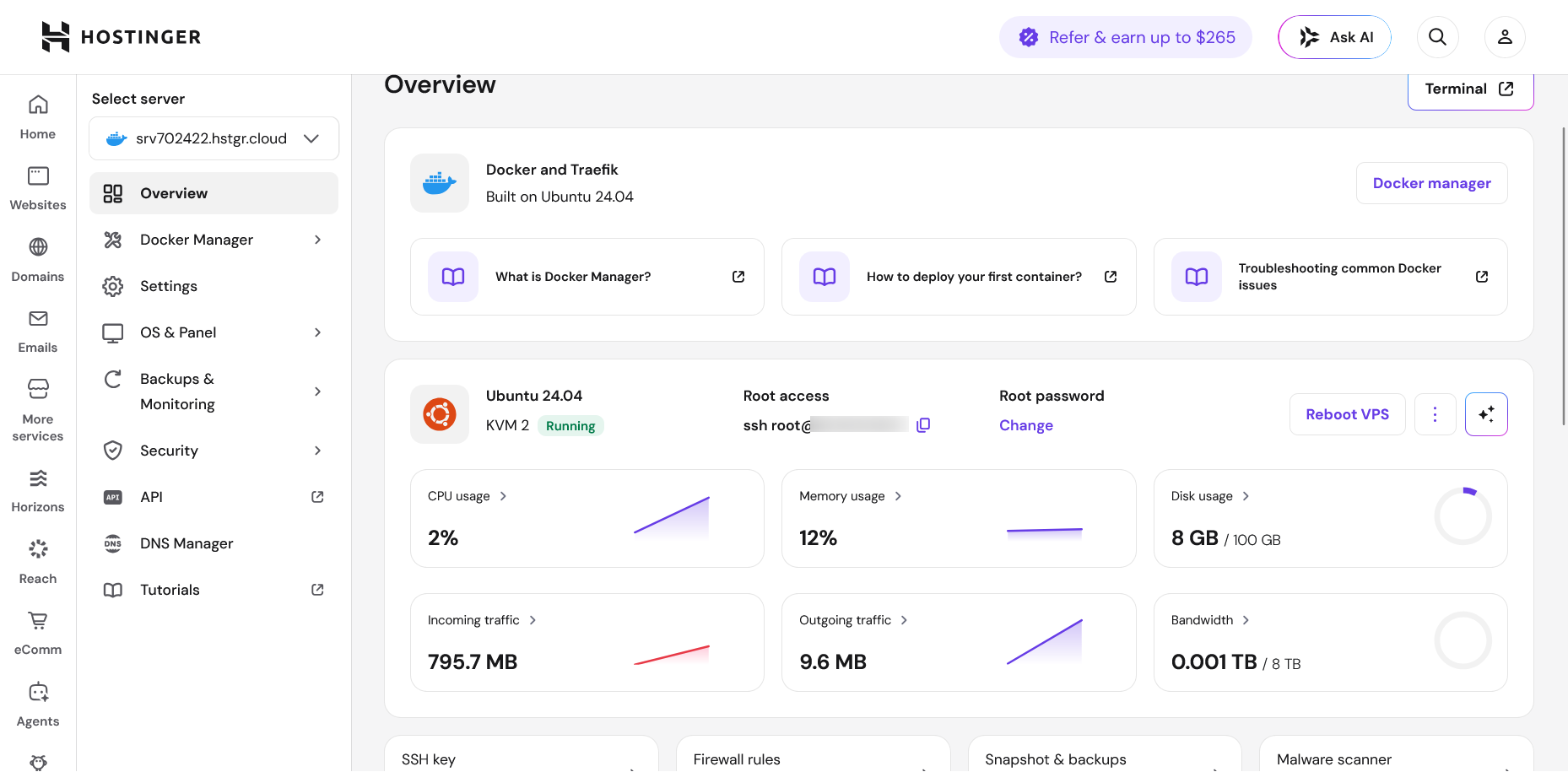Open the Malware scanner card

(x=1397, y=754)
